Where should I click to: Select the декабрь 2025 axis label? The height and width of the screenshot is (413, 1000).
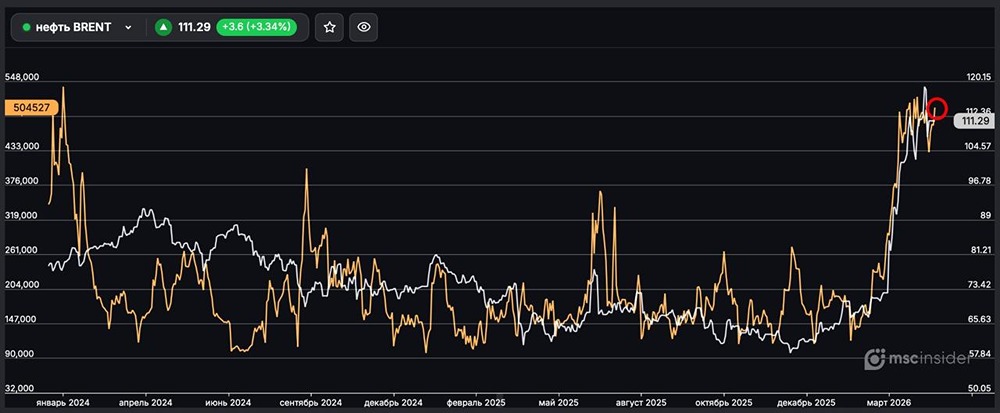(805, 401)
